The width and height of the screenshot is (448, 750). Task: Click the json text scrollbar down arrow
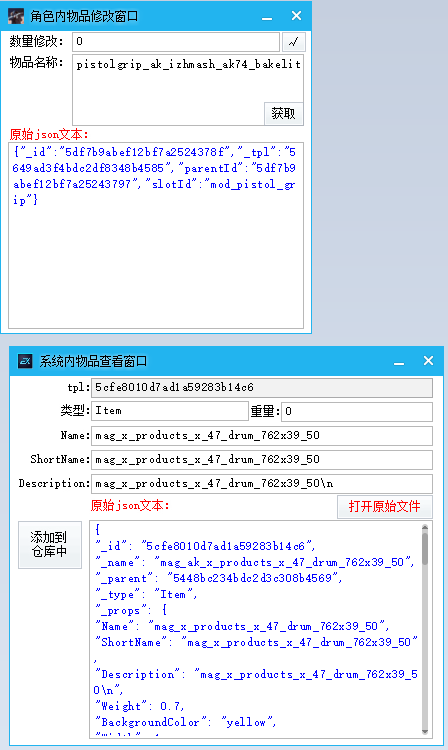pos(425,732)
